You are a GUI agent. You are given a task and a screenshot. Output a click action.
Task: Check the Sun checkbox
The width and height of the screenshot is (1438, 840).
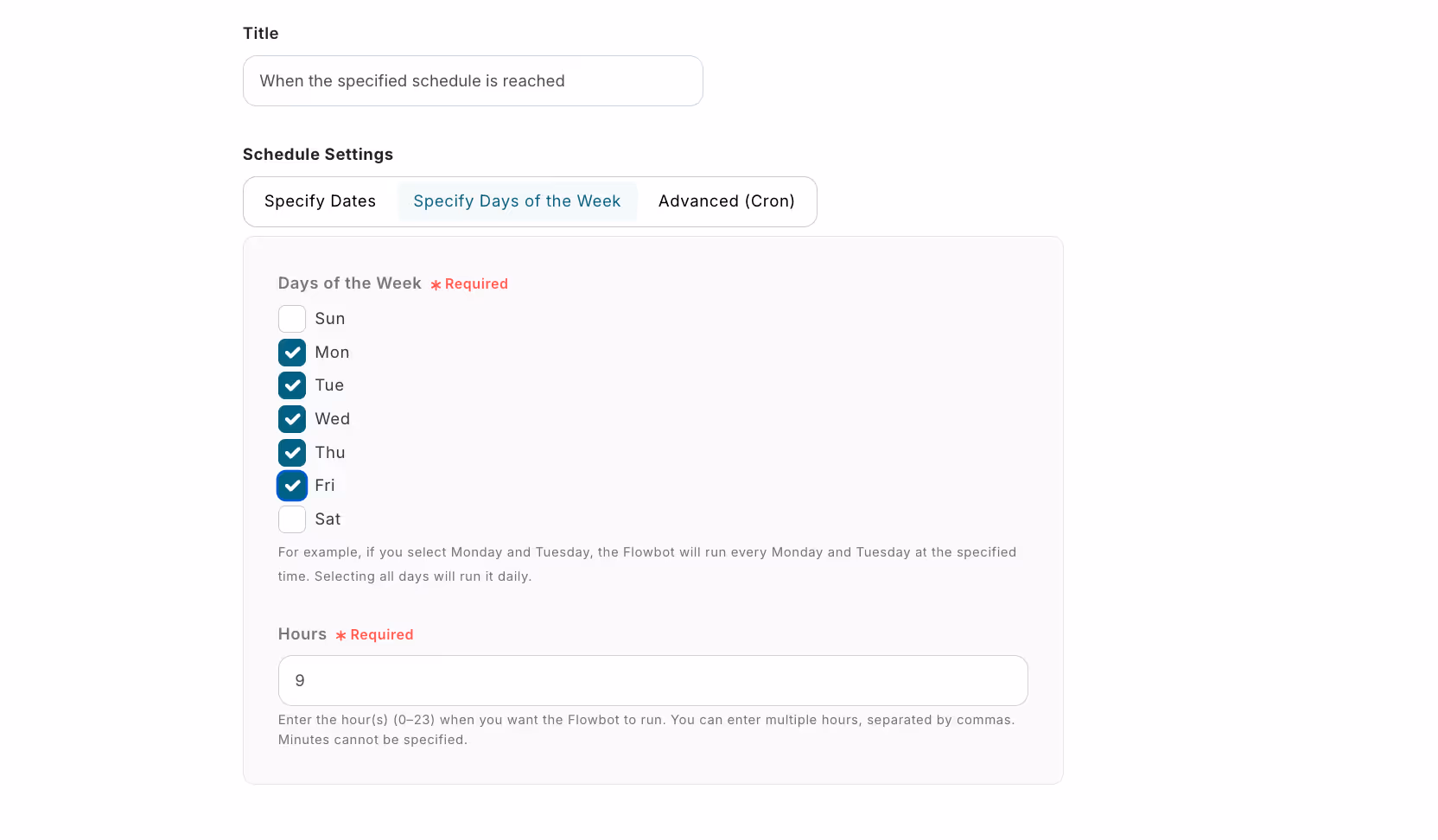(x=292, y=319)
